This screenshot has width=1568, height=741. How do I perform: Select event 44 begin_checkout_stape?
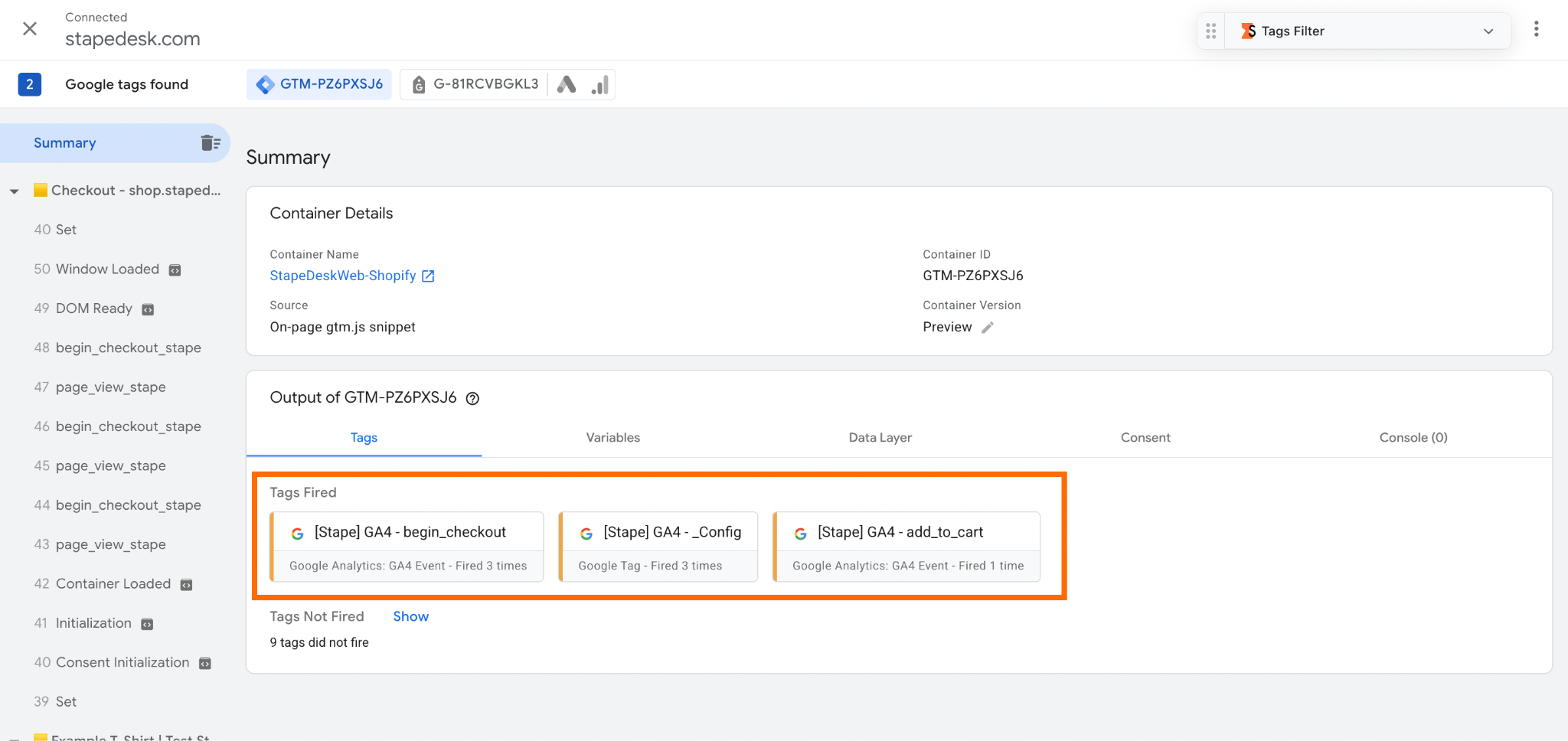(117, 505)
